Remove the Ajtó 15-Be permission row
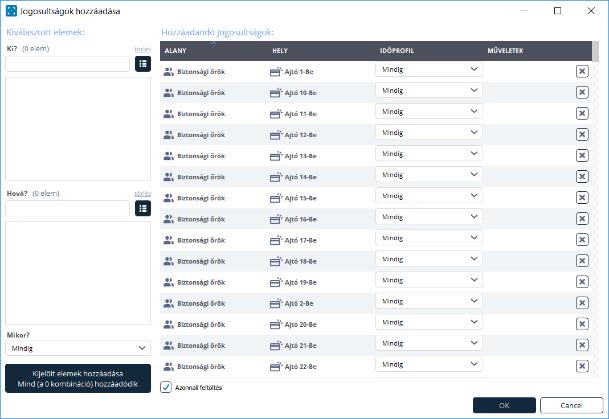 582,198
